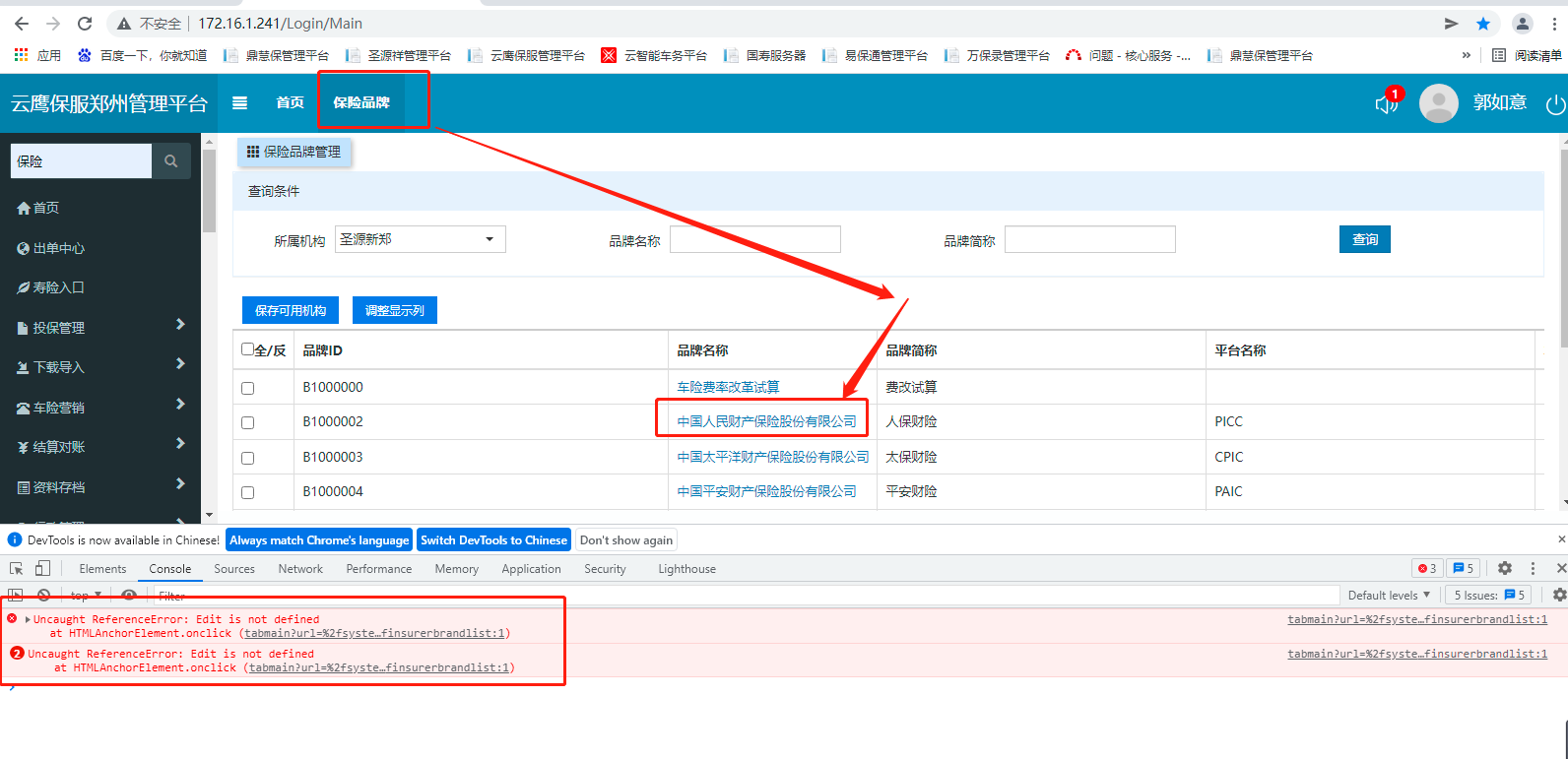Viewport: 1568px width, 759px height.
Task: Open DevTools settings gear
Action: [1504, 569]
